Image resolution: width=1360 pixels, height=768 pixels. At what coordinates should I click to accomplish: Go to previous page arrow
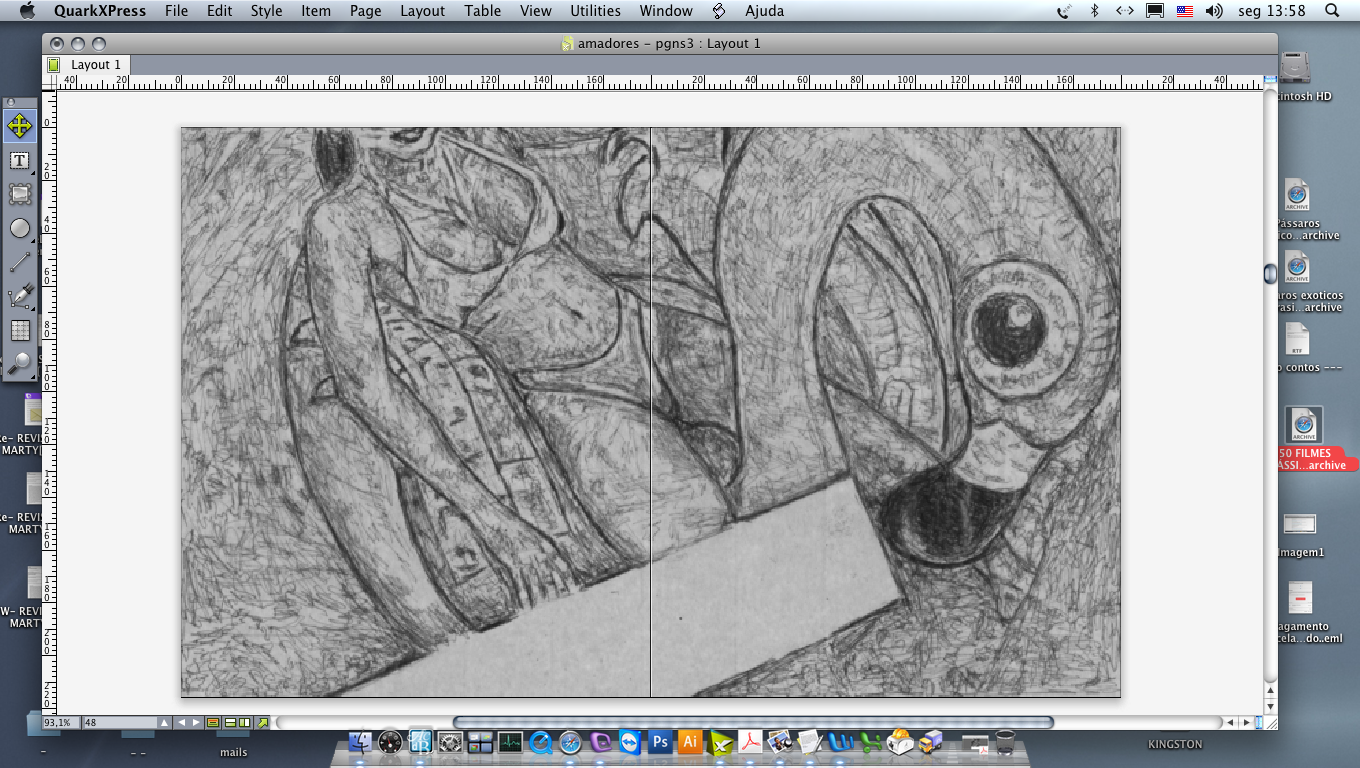[x=182, y=722]
